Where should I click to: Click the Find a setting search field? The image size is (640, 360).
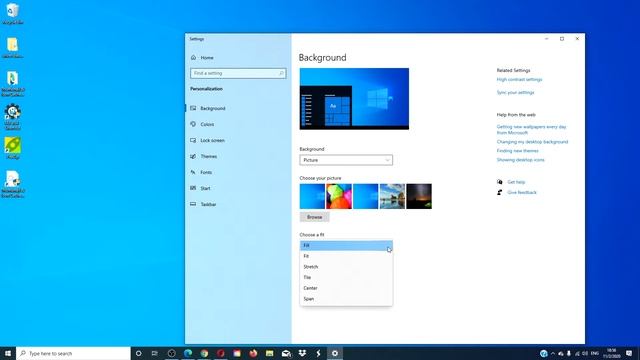238,73
